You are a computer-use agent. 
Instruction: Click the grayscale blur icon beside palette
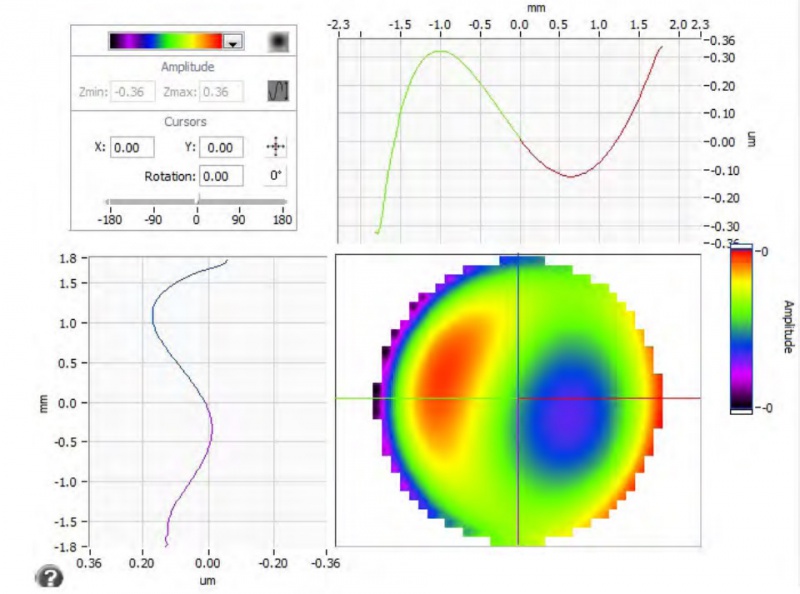(x=277, y=41)
